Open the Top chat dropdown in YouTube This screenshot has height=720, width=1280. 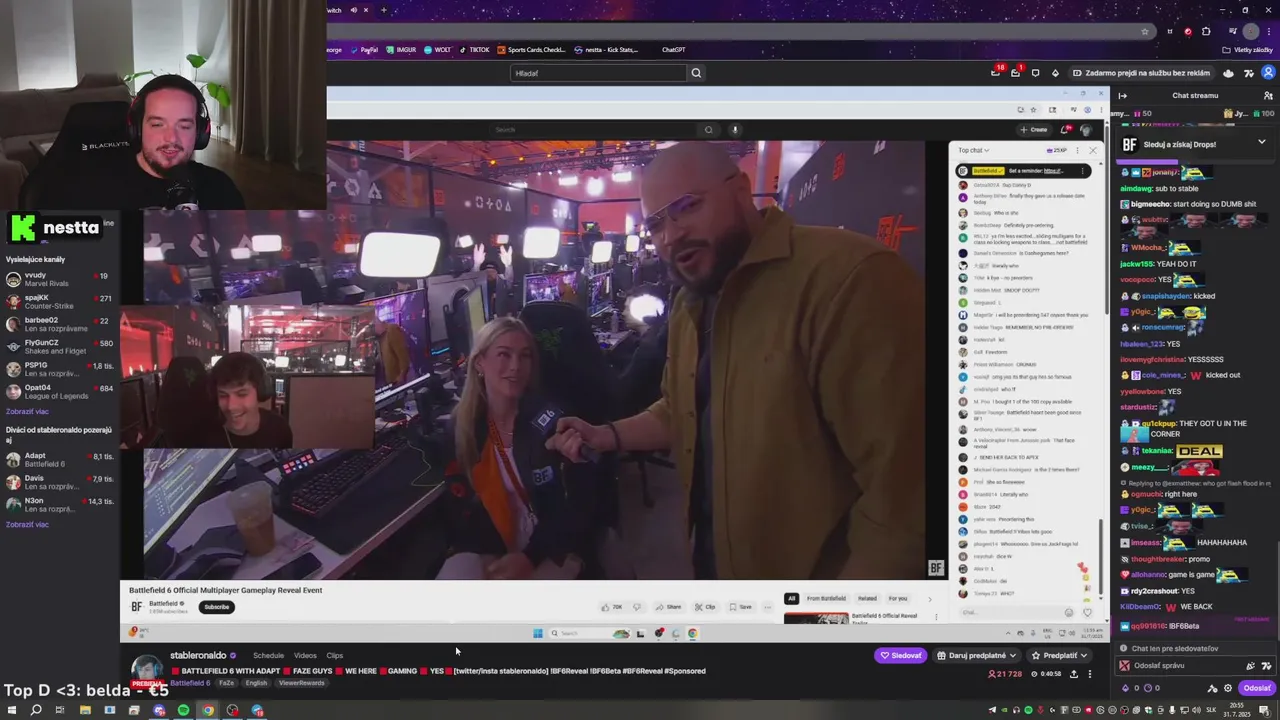[x=973, y=150]
